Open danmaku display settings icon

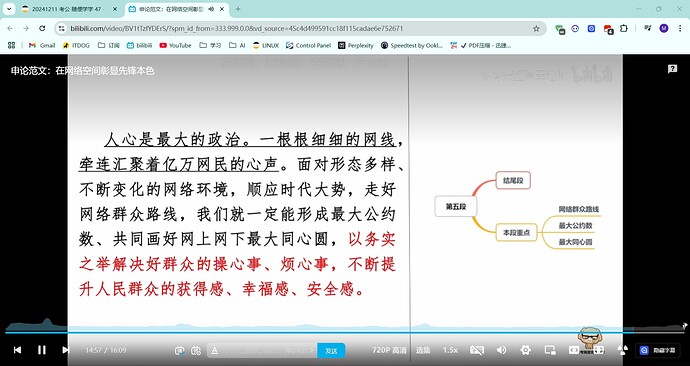pos(196,351)
